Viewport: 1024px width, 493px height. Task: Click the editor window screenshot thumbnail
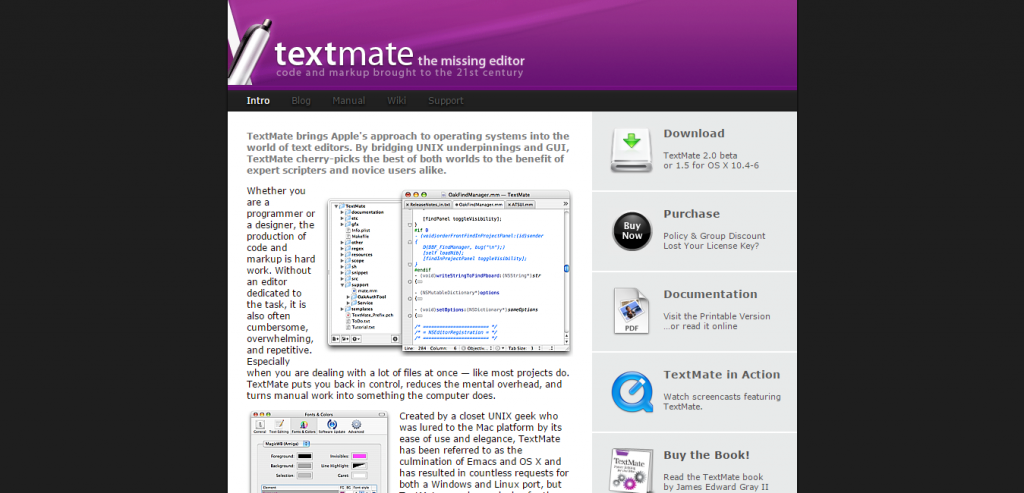tap(485, 272)
